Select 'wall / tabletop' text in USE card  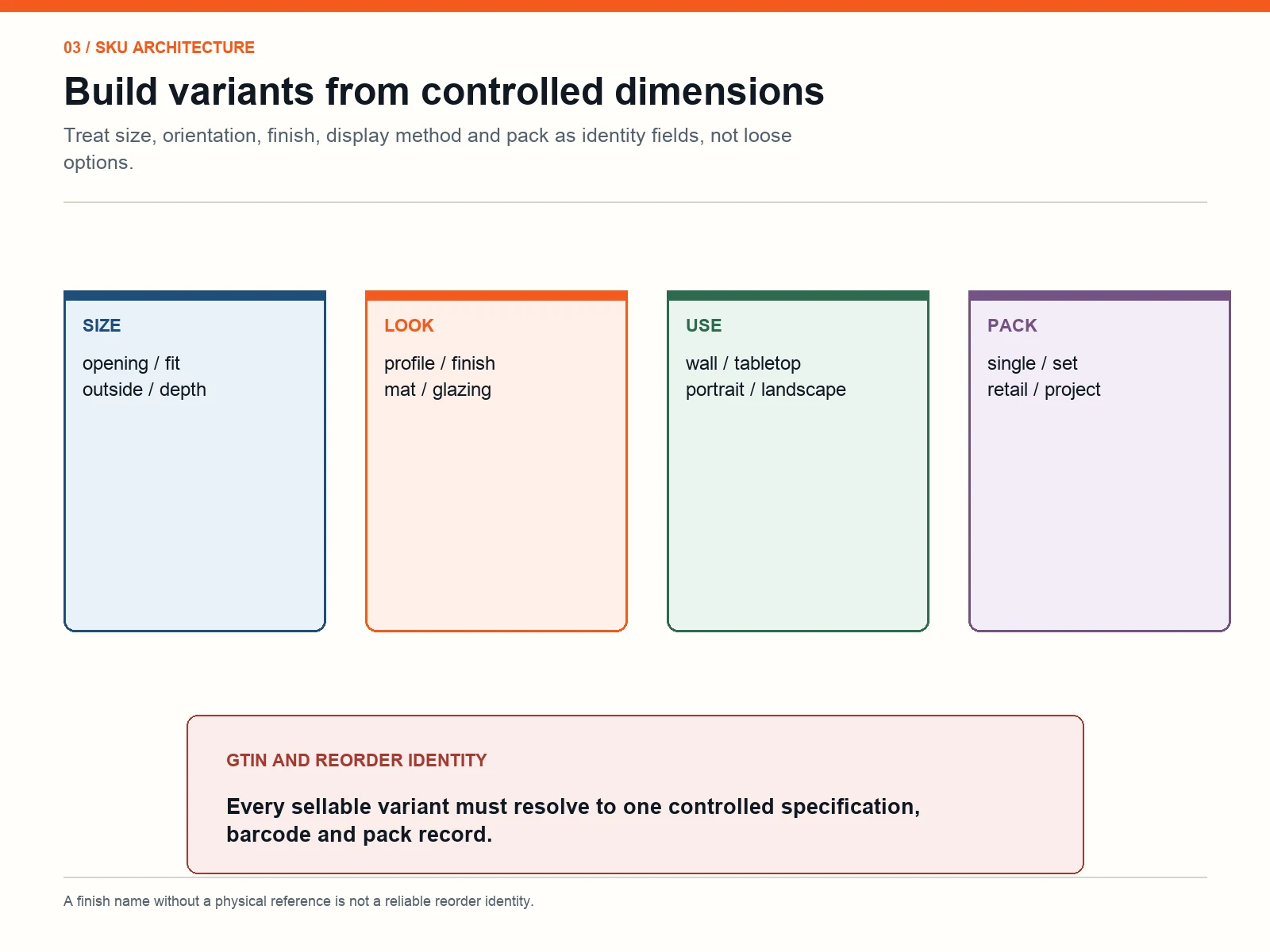[743, 363]
